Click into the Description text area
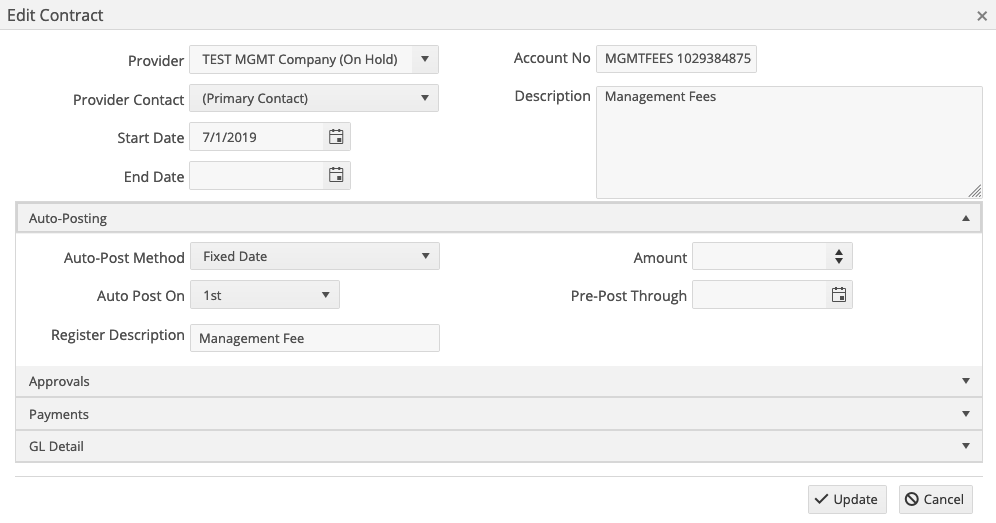This screenshot has height=523, width=996. coord(789,142)
